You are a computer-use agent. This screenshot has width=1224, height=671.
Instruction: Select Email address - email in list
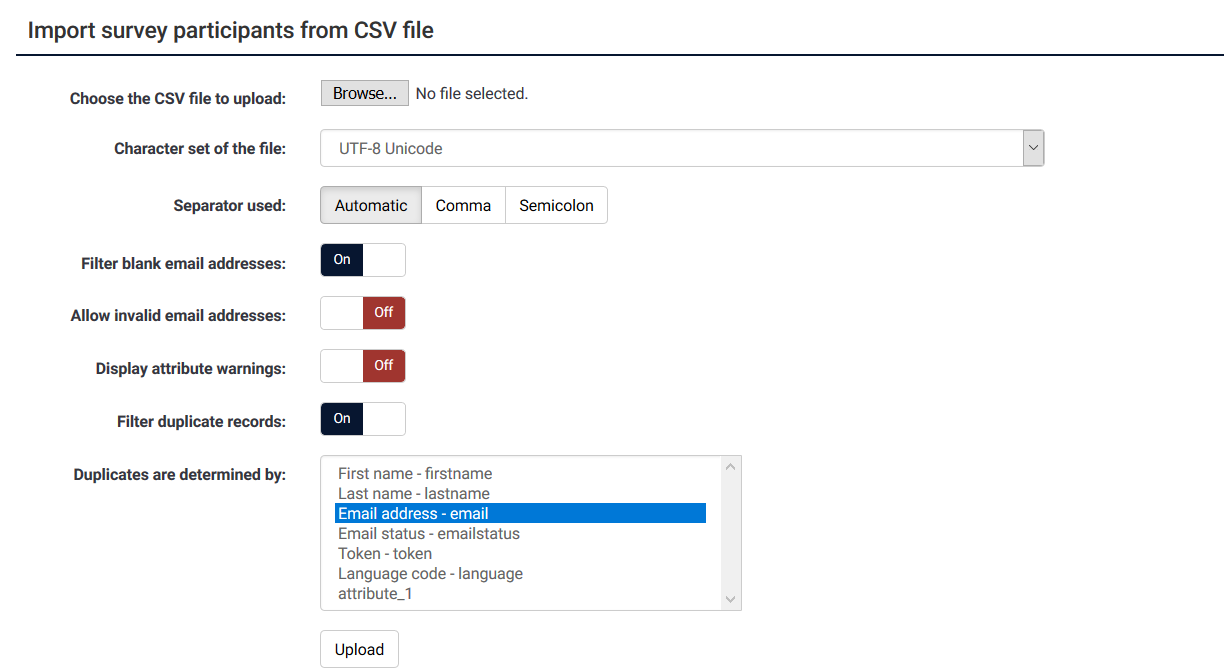click(520, 513)
